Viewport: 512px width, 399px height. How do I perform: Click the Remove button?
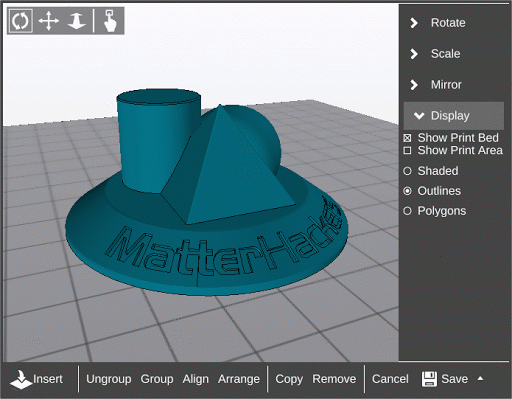334,379
